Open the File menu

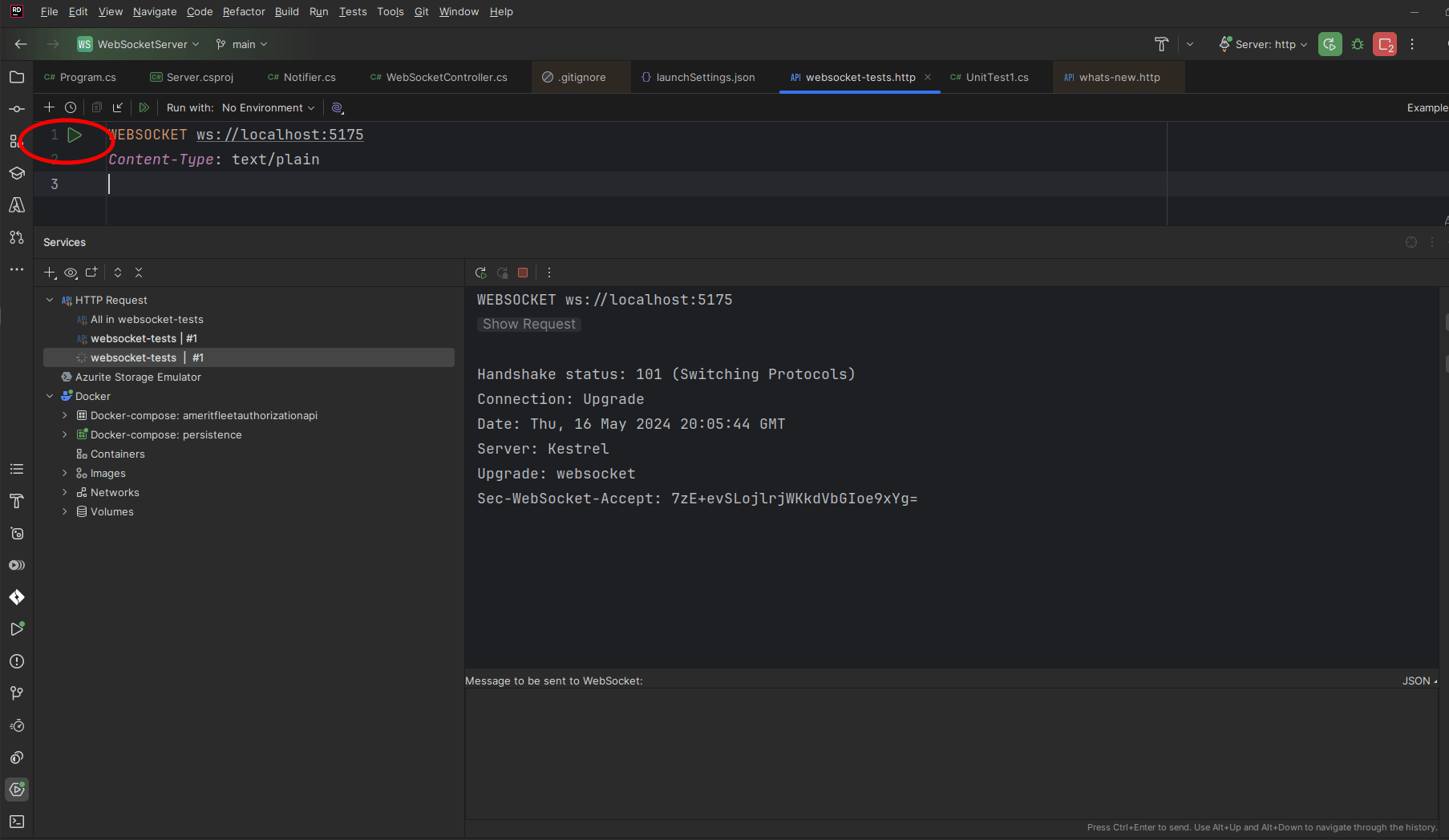49,11
